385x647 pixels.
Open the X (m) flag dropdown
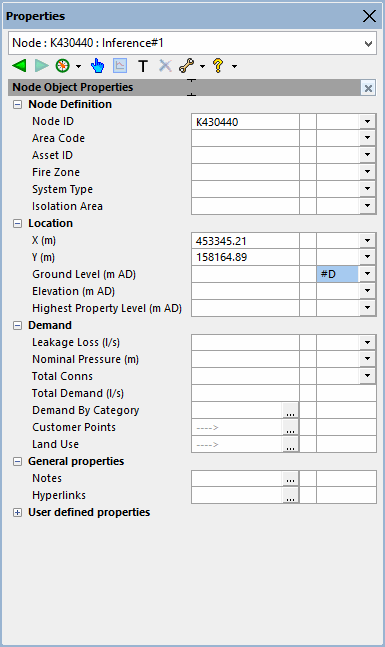(x=367, y=241)
